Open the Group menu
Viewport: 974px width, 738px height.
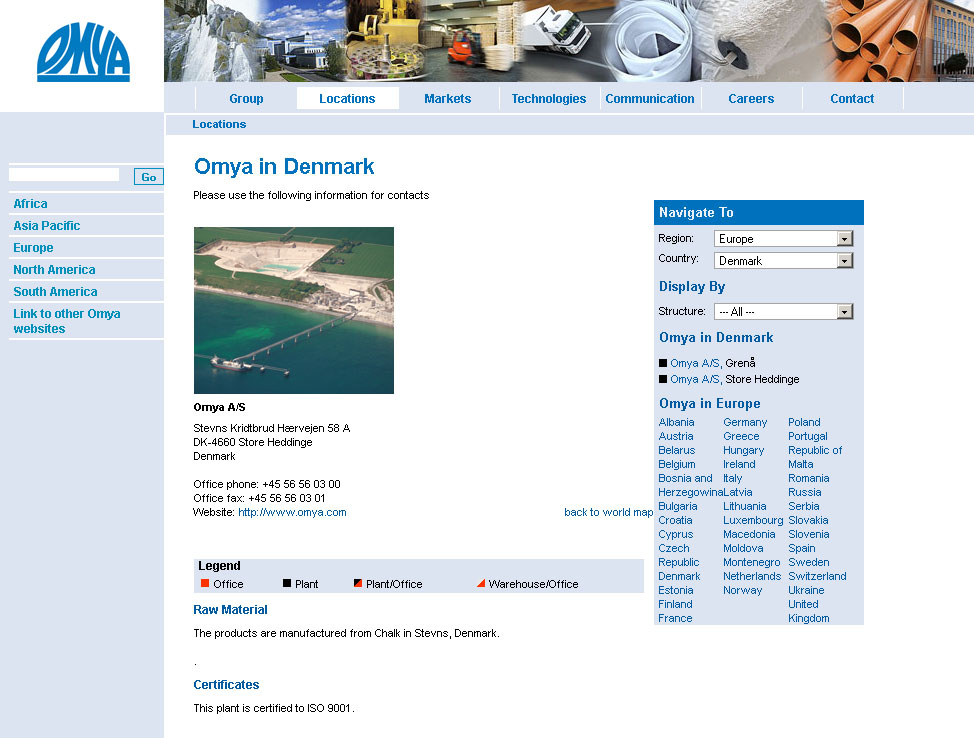click(246, 98)
